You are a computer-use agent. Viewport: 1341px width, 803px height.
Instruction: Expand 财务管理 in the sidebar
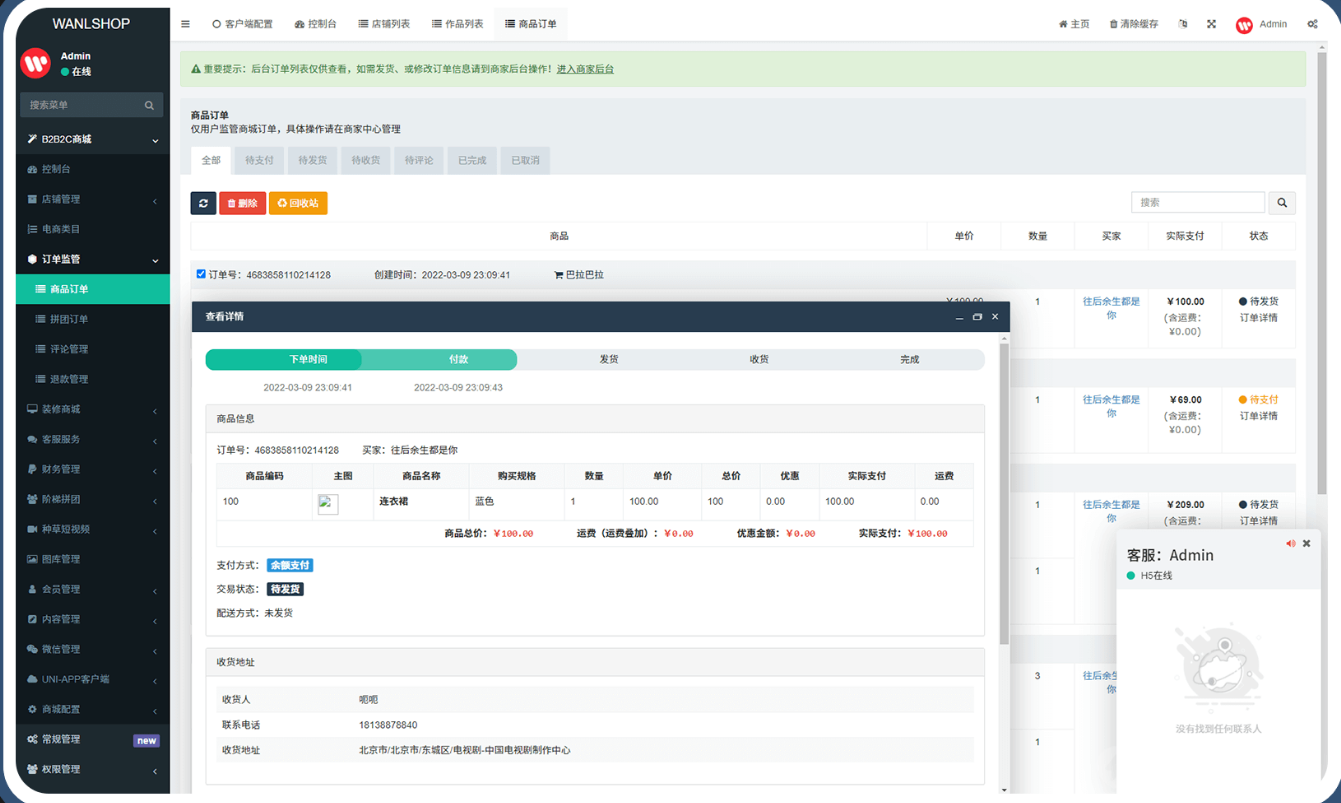click(x=93, y=469)
